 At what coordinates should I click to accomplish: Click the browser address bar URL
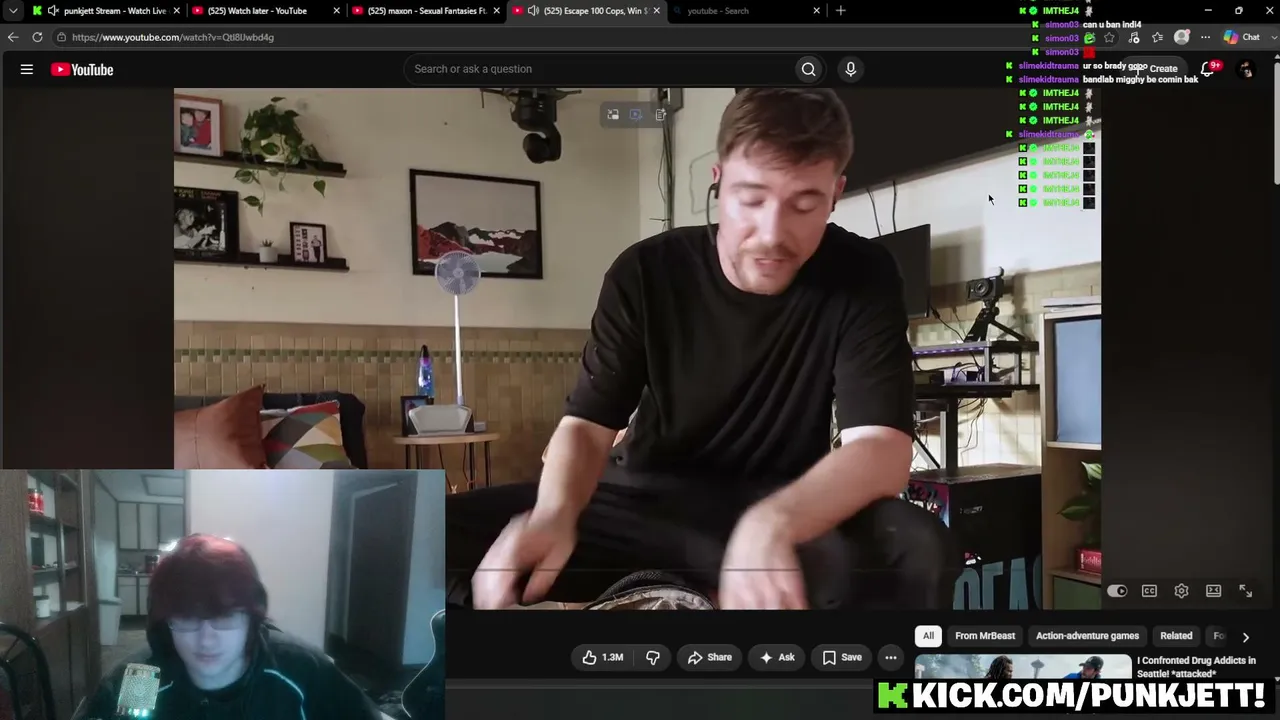coord(173,37)
